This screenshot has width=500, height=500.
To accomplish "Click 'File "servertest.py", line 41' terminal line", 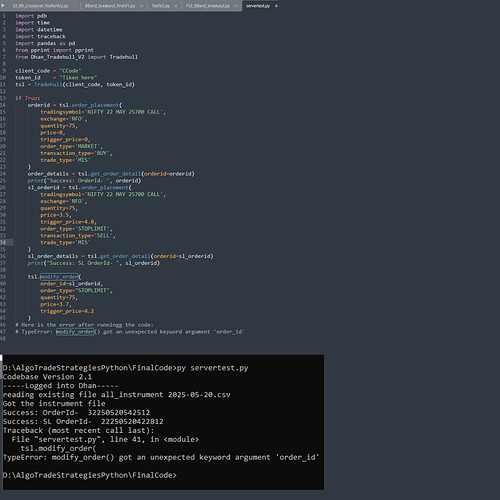I will tap(105, 439).
